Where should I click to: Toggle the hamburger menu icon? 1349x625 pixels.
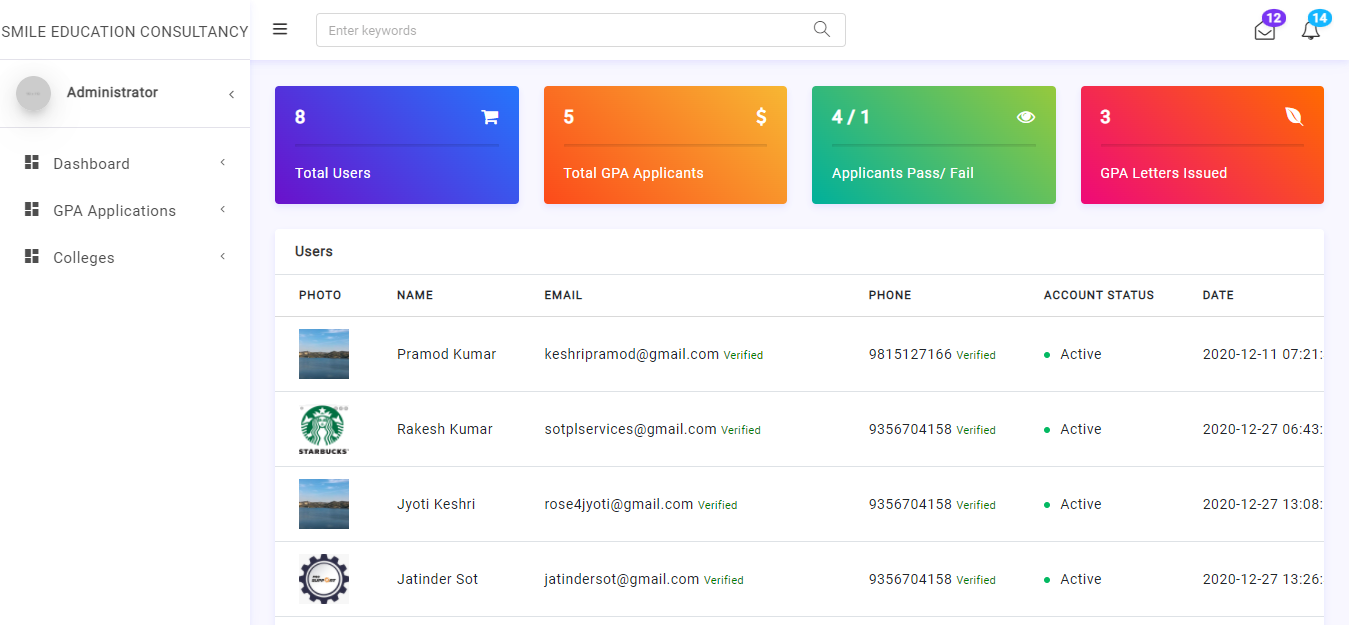(x=280, y=30)
